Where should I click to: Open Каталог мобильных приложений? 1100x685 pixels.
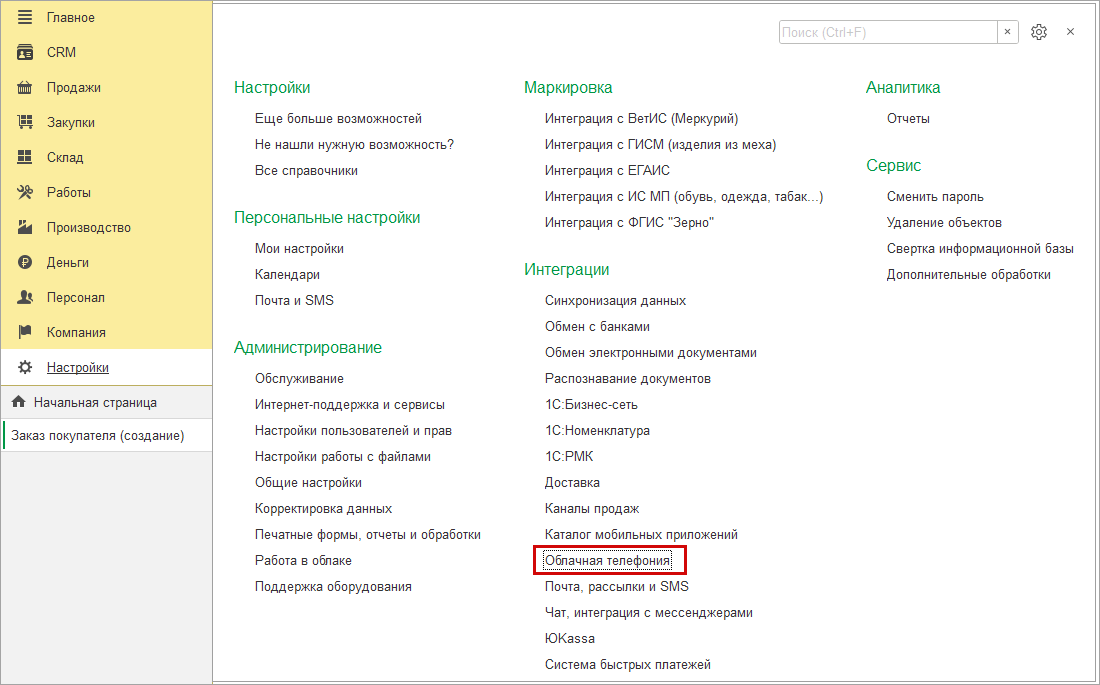641,534
